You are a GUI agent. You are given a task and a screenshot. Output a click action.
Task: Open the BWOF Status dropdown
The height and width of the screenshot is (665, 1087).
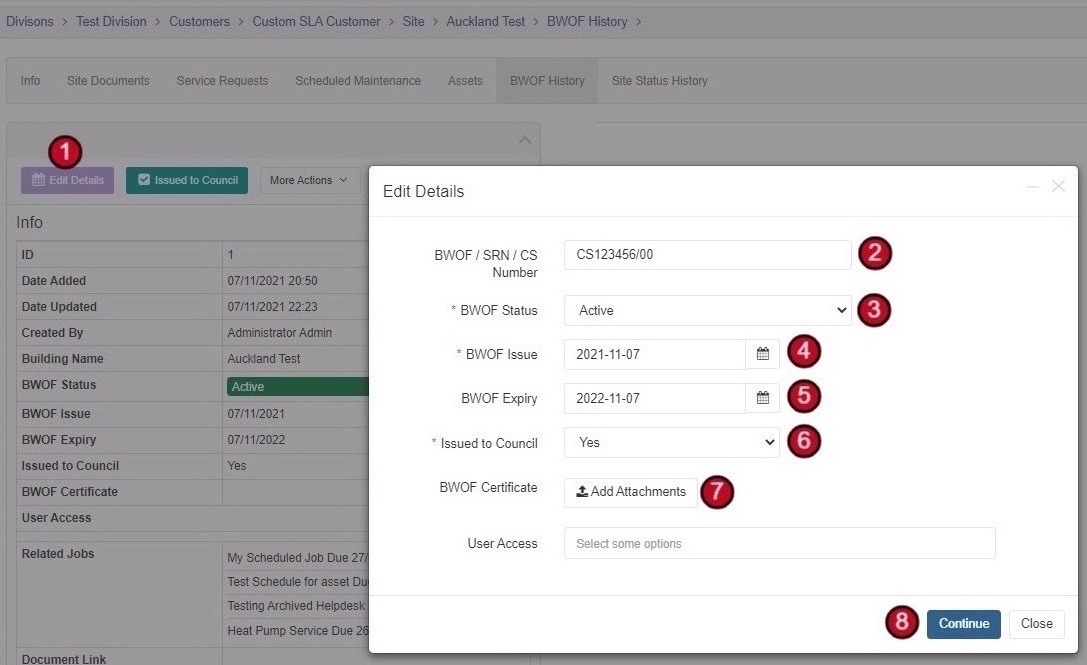707,311
